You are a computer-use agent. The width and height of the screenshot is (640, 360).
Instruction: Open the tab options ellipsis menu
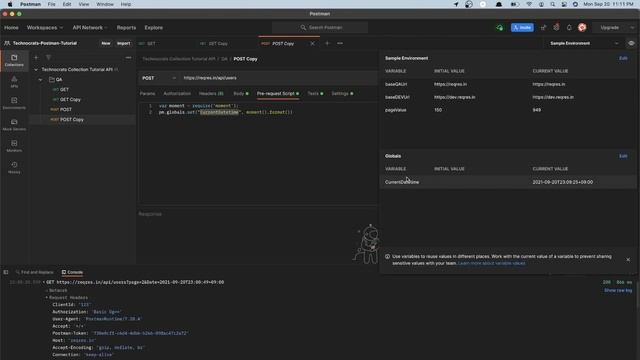pyautogui.click(x=340, y=43)
